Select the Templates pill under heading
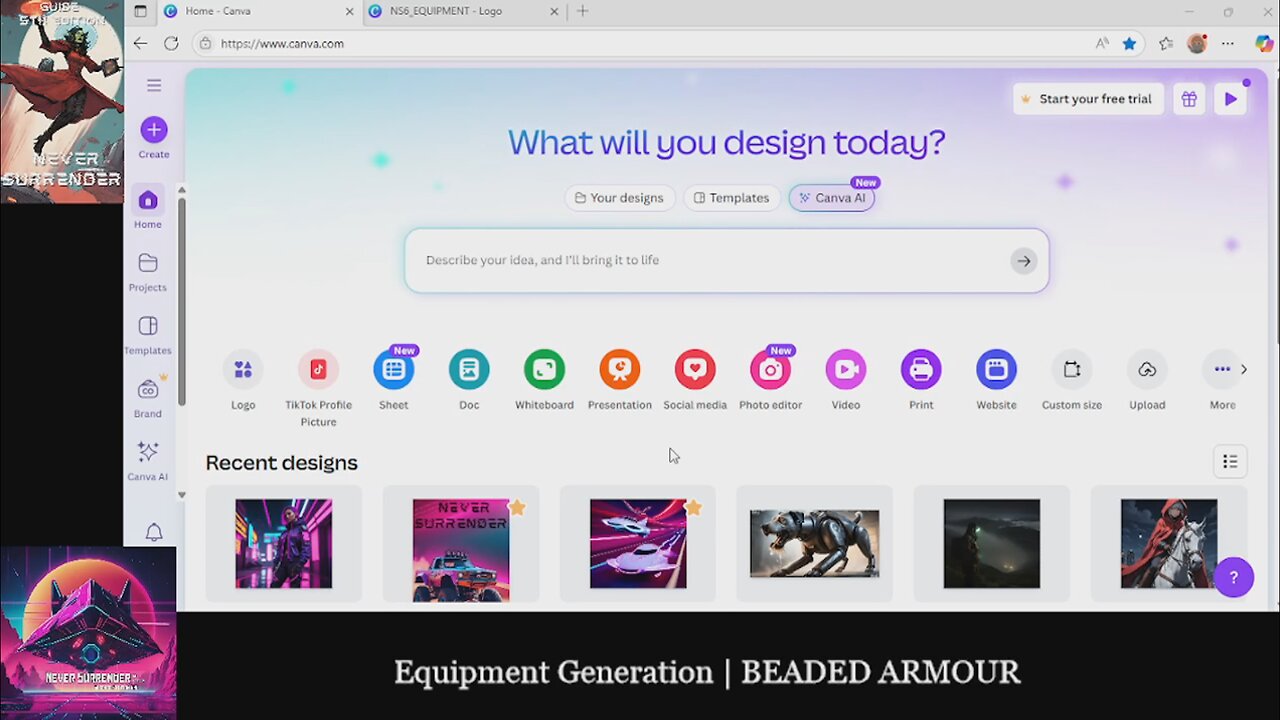Viewport: 1280px width, 720px height. click(x=732, y=198)
